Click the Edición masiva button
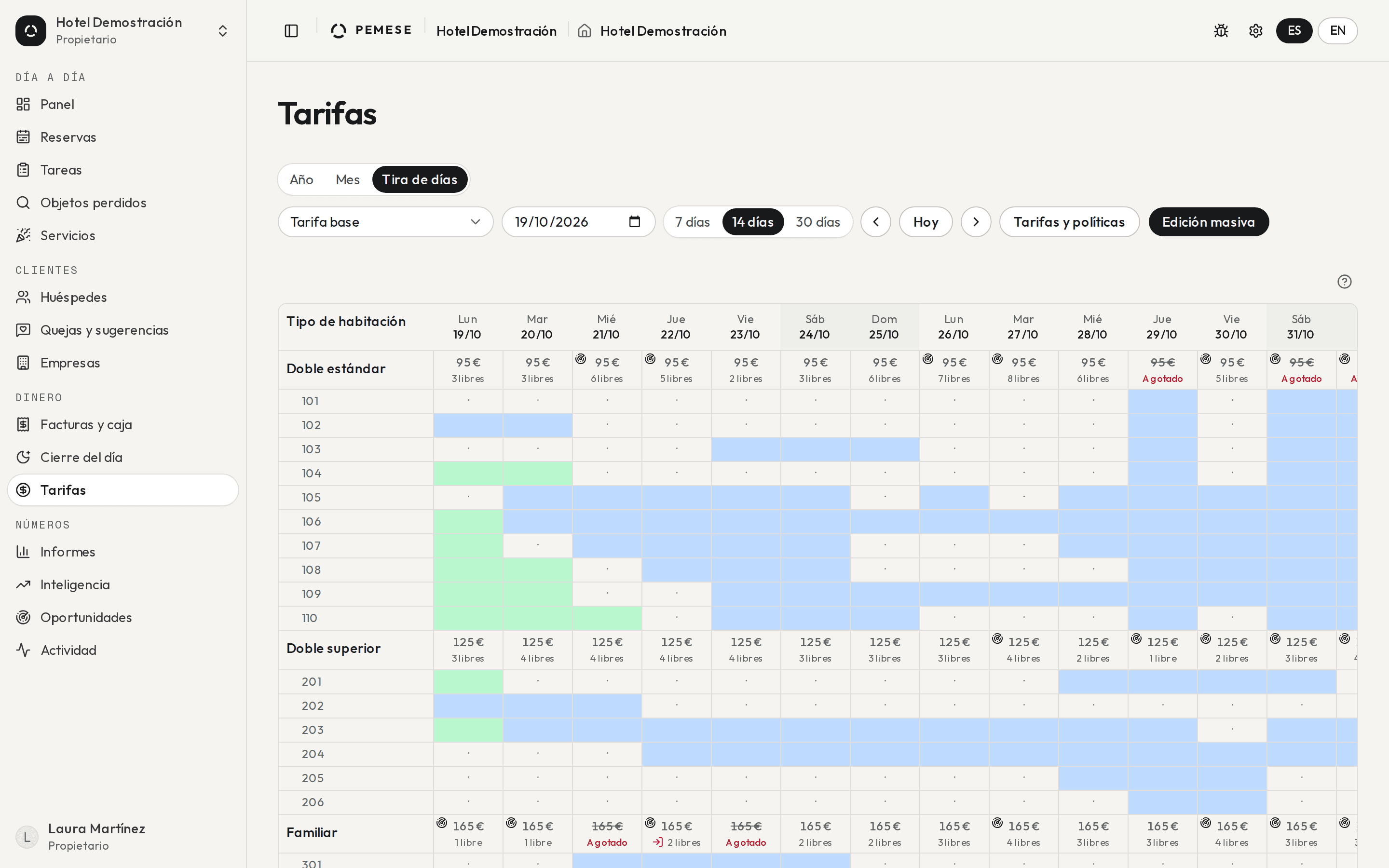Screen dimensions: 1389x868 (1208, 222)
